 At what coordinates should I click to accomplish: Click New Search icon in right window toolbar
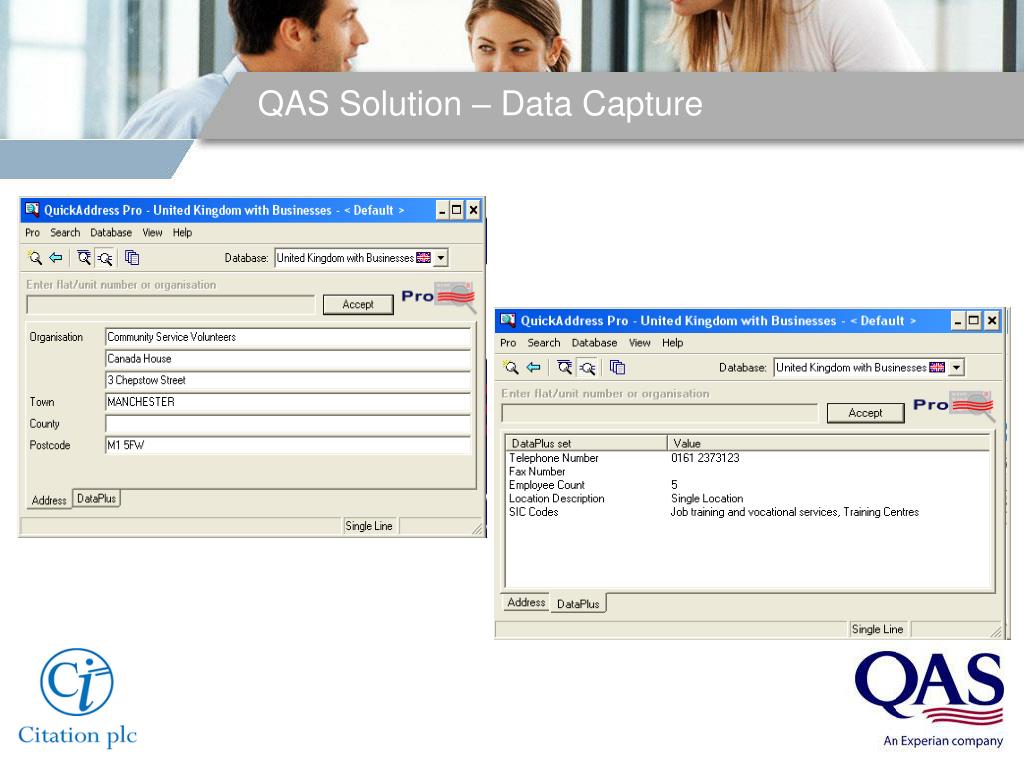(x=511, y=368)
